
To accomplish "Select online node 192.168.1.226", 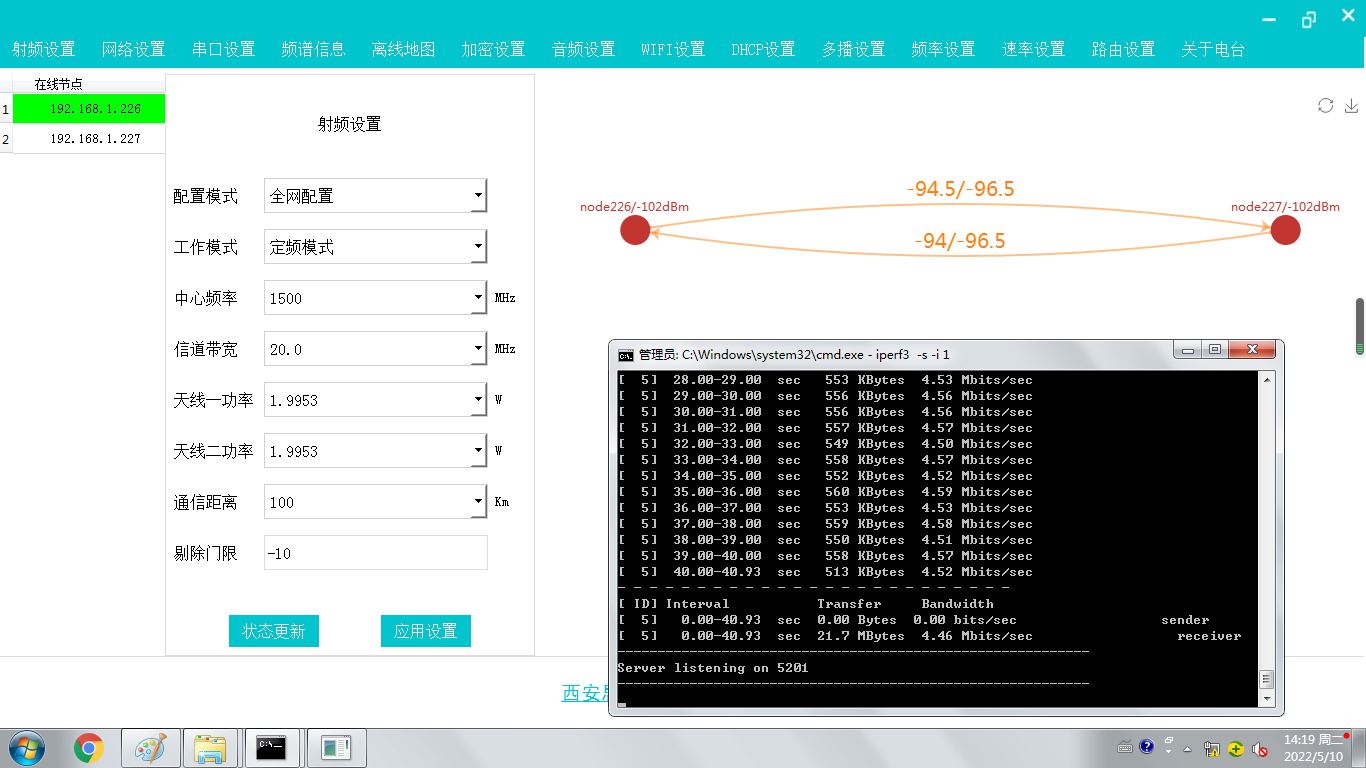I will tap(89, 108).
